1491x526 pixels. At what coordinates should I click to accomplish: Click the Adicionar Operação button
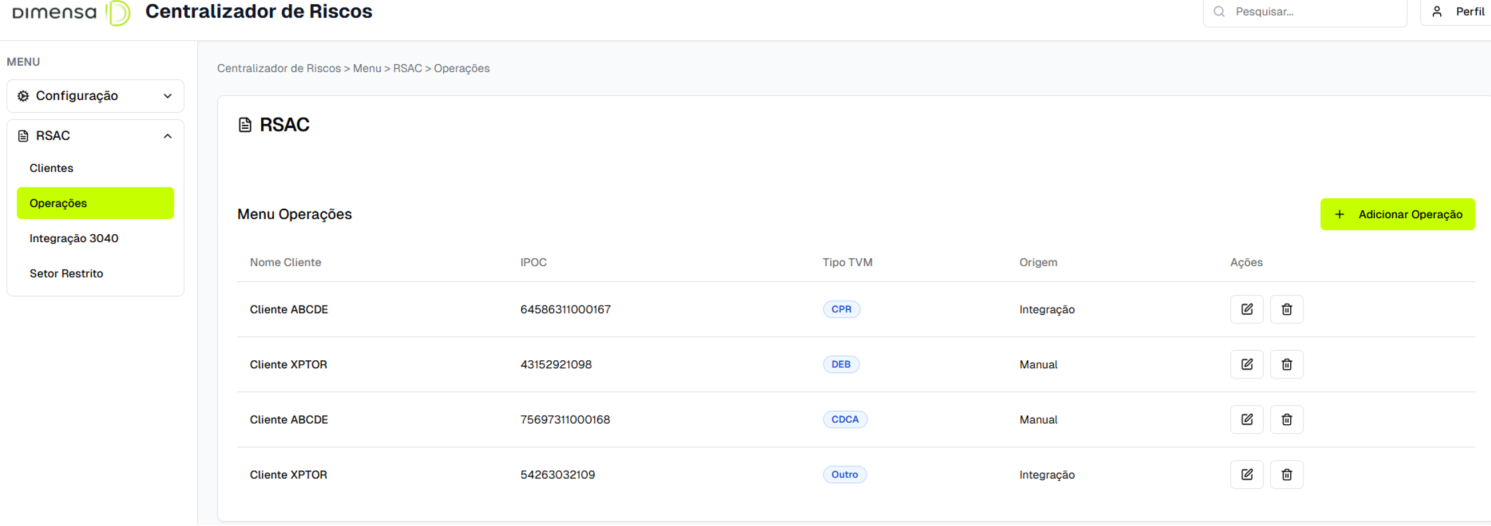coord(1397,215)
